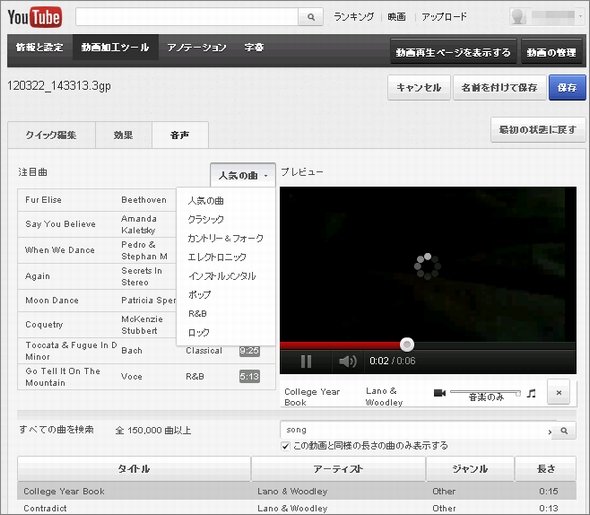Image resolution: width=590 pixels, height=515 pixels.
Task: Toggle the similar-length songs checkbox
Action: tap(286, 446)
